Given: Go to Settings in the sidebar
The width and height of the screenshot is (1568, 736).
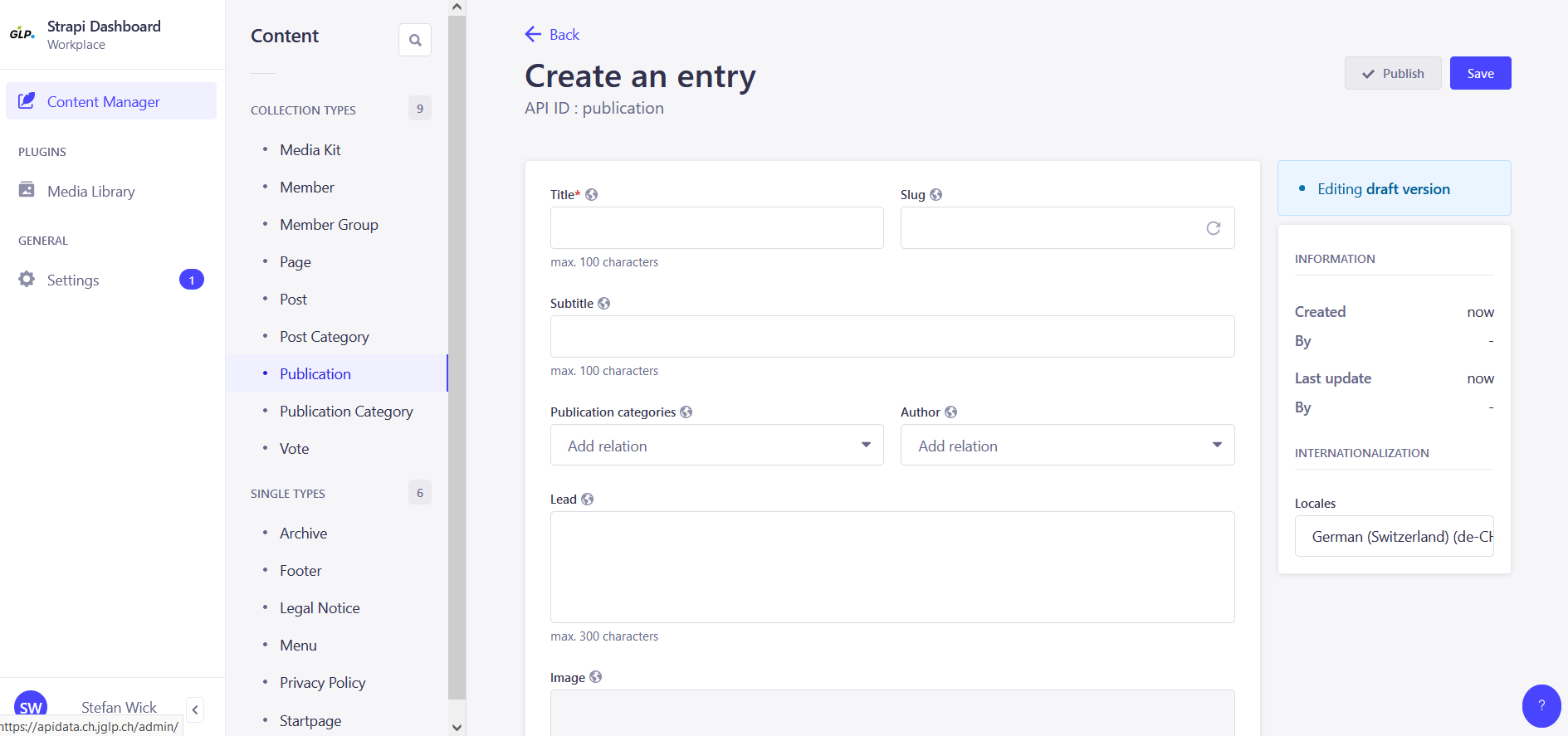Looking at the screenshot, I should (73, 280).
